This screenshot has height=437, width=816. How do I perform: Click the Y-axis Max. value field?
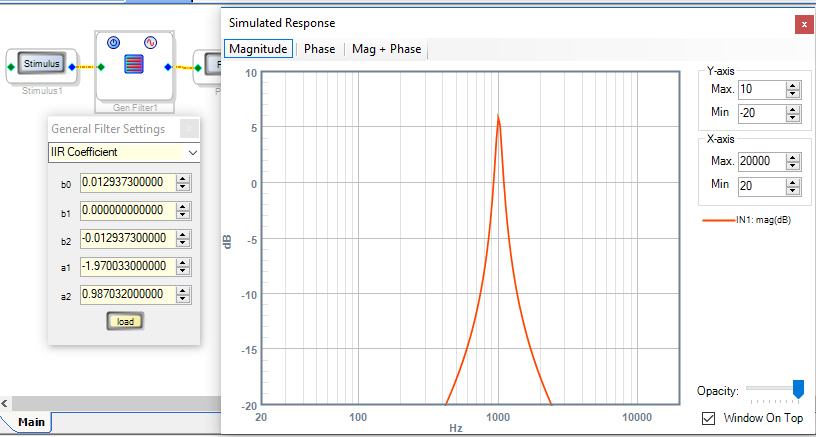[762, 89]
